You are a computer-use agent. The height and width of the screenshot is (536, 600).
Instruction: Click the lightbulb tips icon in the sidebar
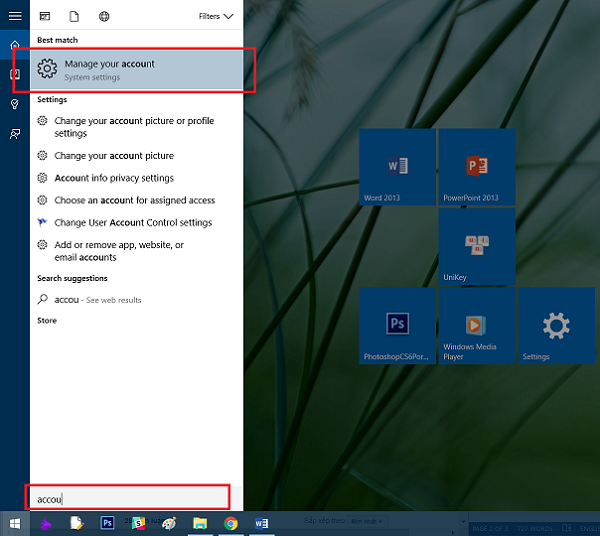coord(15,104)
